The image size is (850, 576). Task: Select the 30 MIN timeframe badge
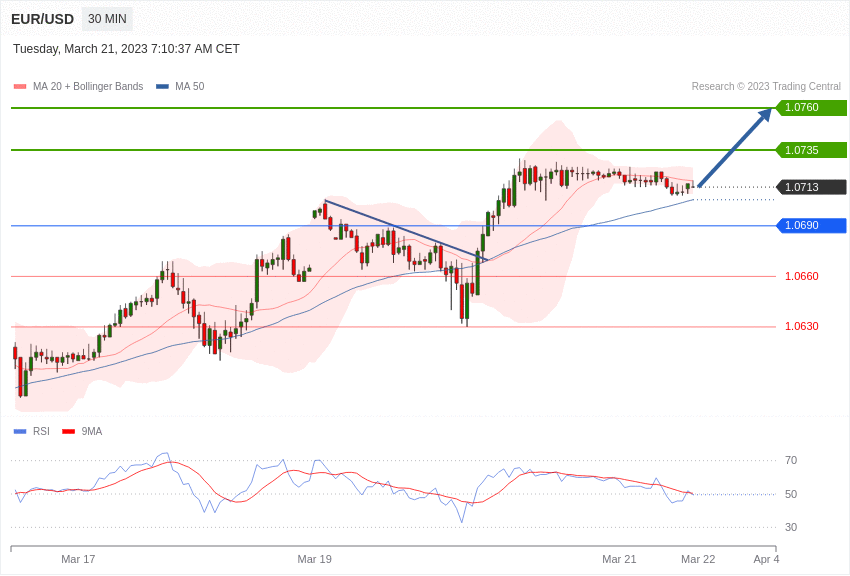point(107,19)
